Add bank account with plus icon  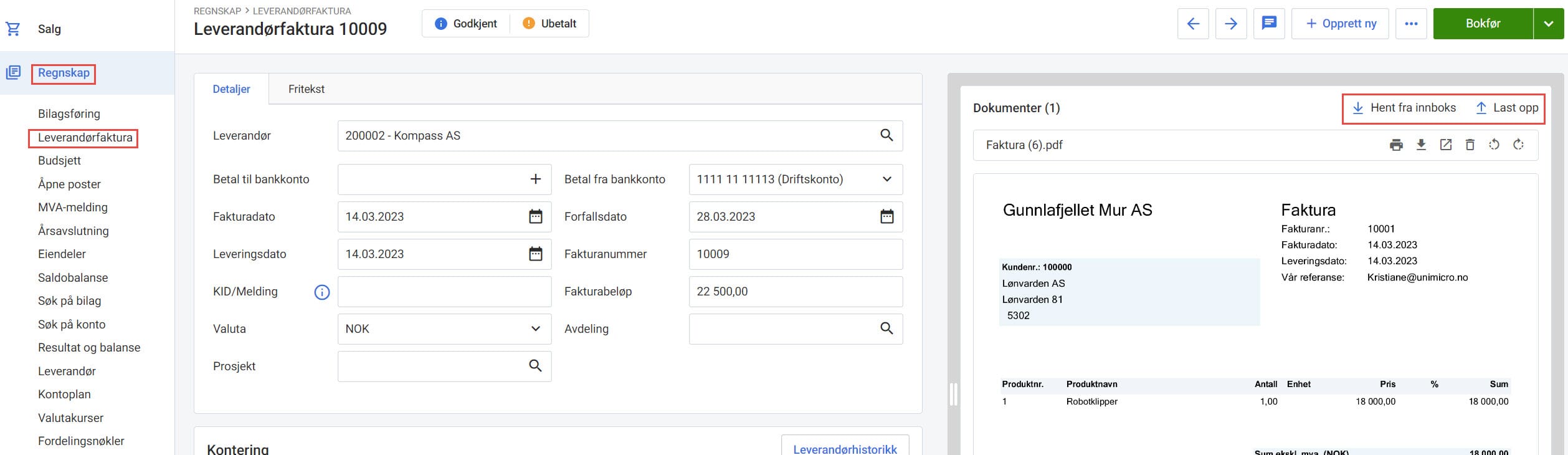click(x=535, y=180)
